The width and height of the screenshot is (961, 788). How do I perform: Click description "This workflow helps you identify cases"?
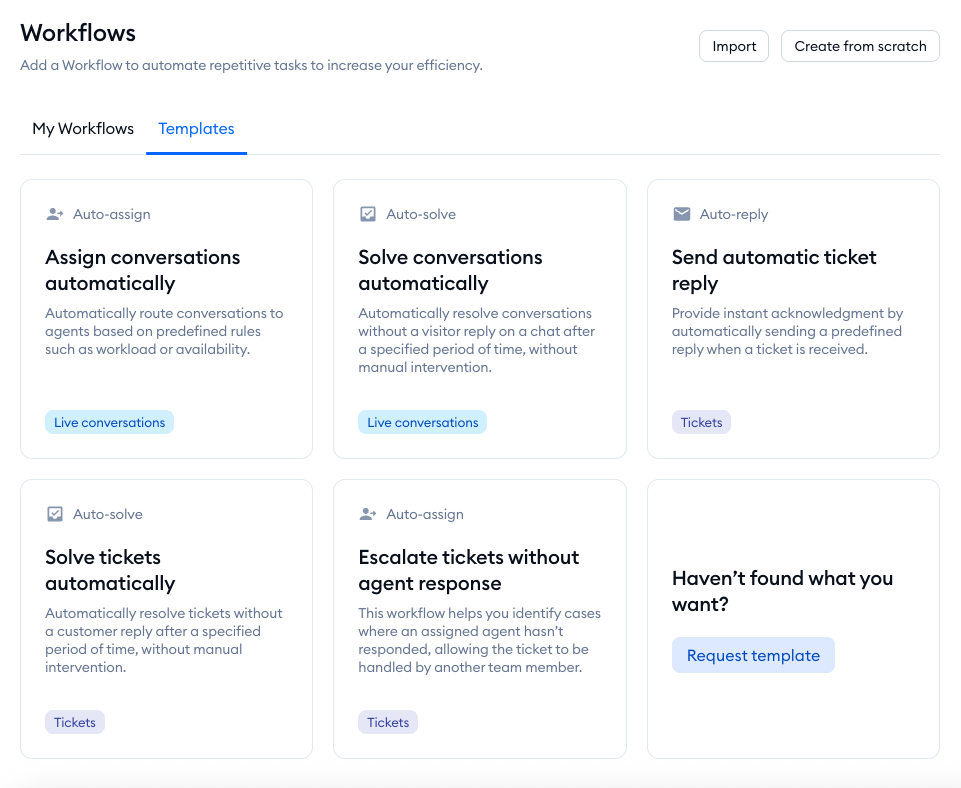[x=479, y=640]
